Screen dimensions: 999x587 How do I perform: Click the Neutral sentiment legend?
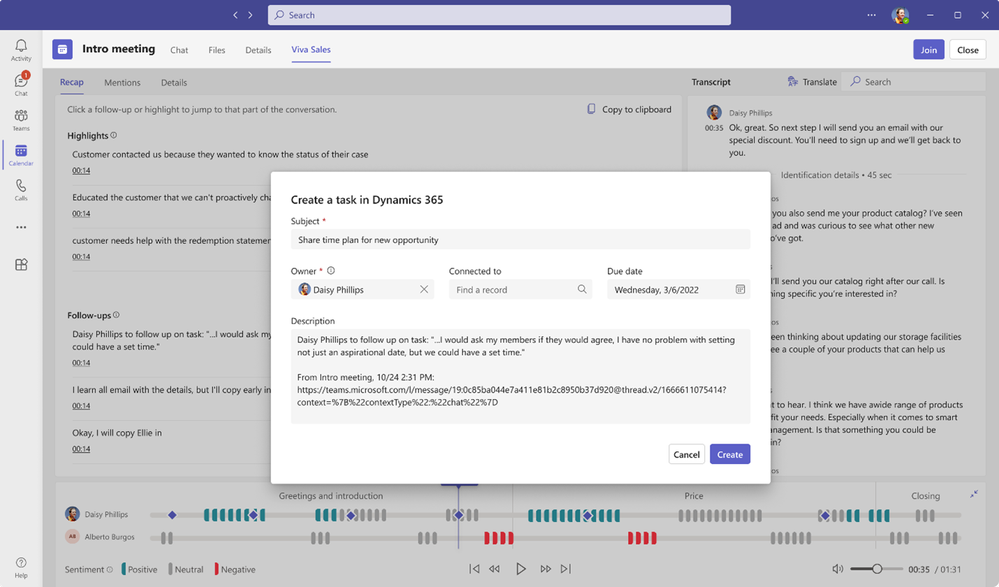coord(186,569)
